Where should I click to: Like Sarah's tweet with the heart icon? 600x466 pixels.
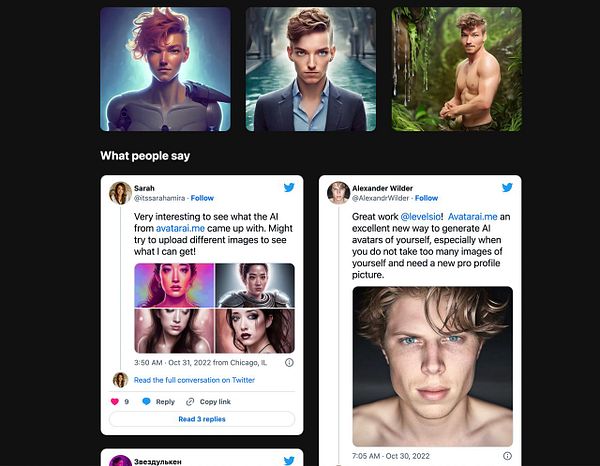coord(114,401)
